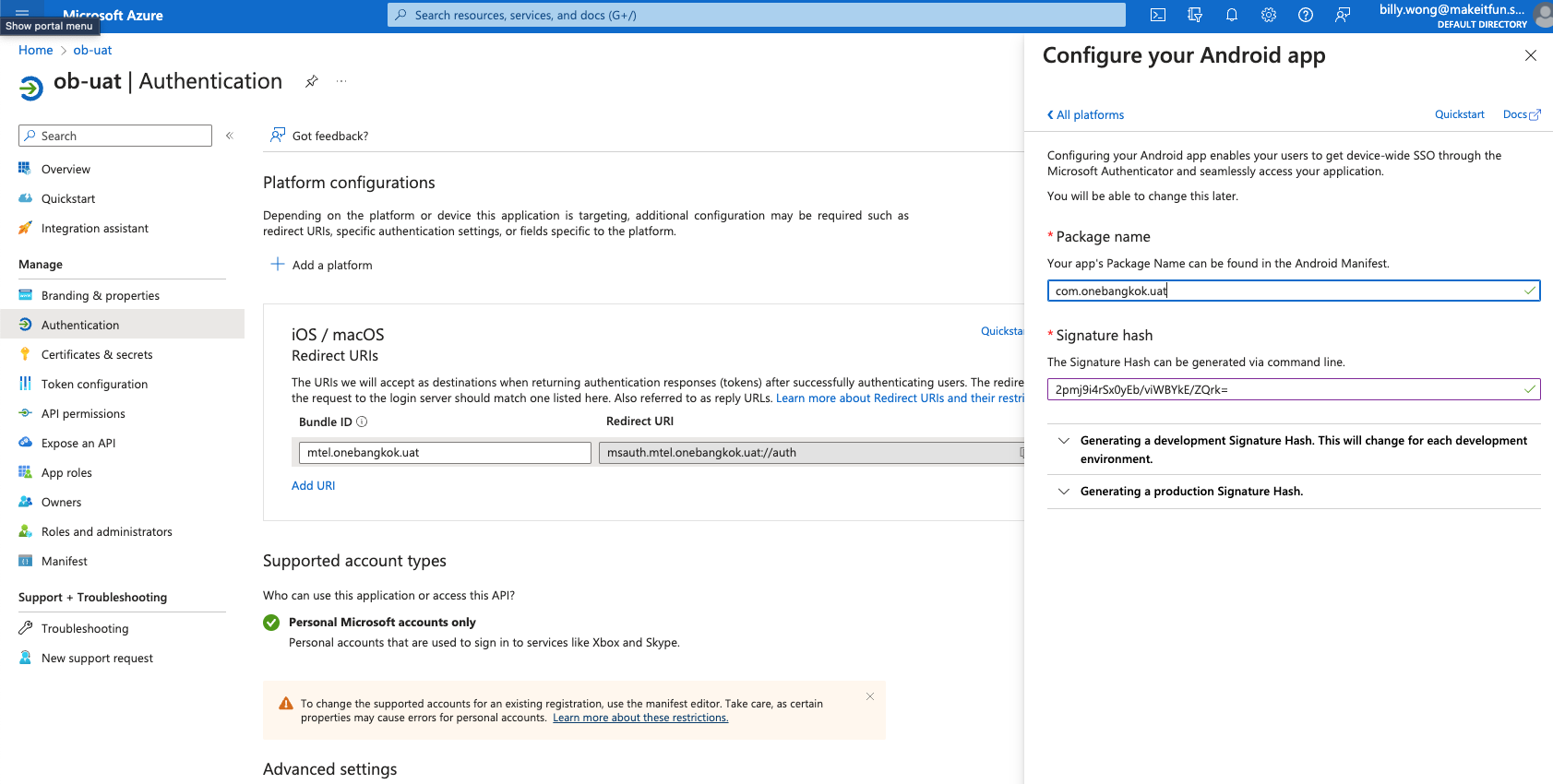Open Cloud Shell from the top bar

[x=1158, y=15]
